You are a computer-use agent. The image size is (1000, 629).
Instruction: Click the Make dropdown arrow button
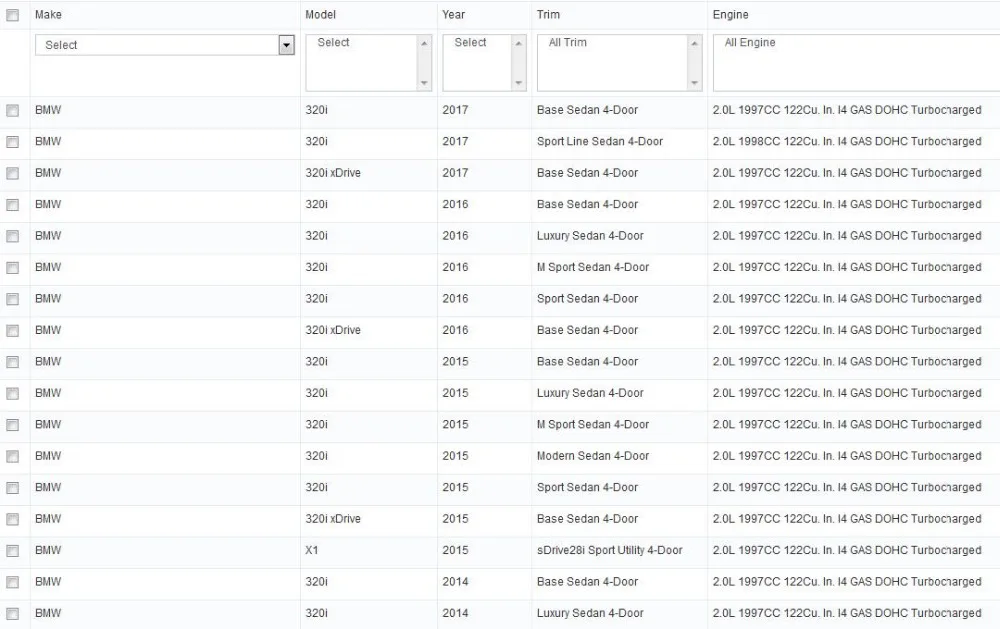(x=286, y=45)
